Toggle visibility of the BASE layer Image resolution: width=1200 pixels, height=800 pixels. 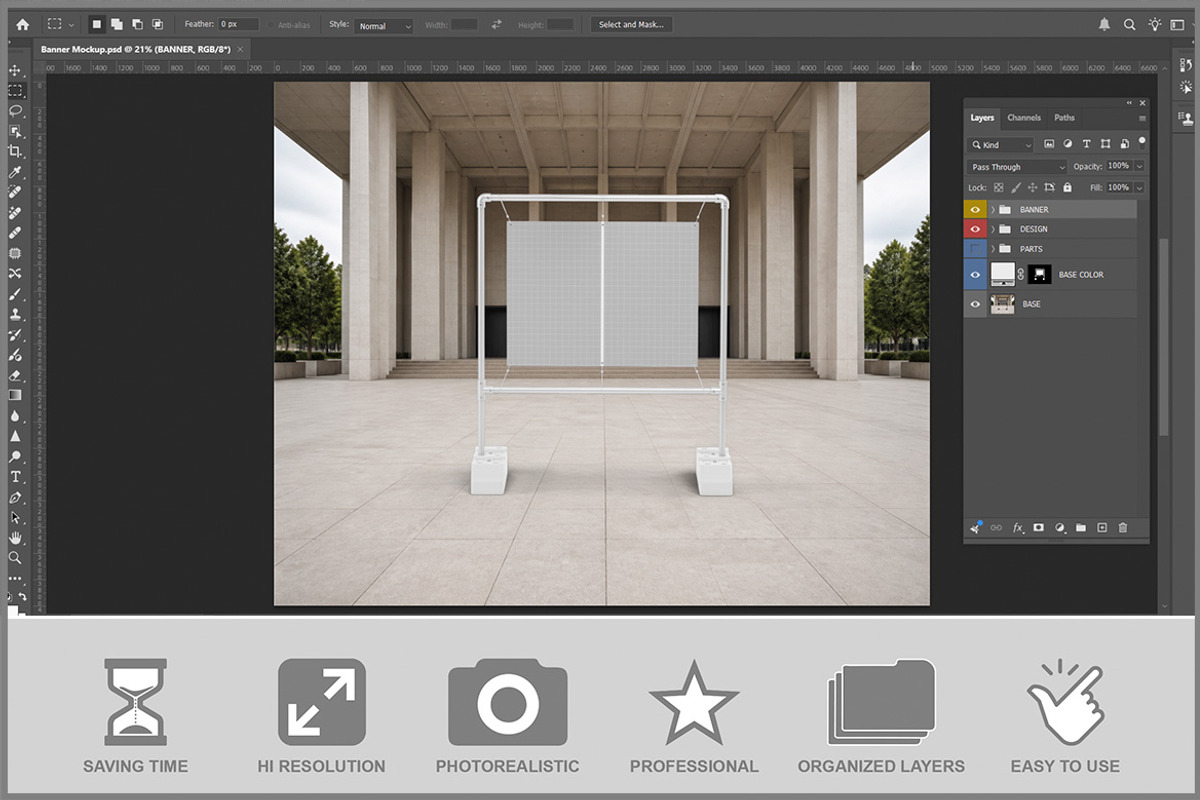[976, 304]
